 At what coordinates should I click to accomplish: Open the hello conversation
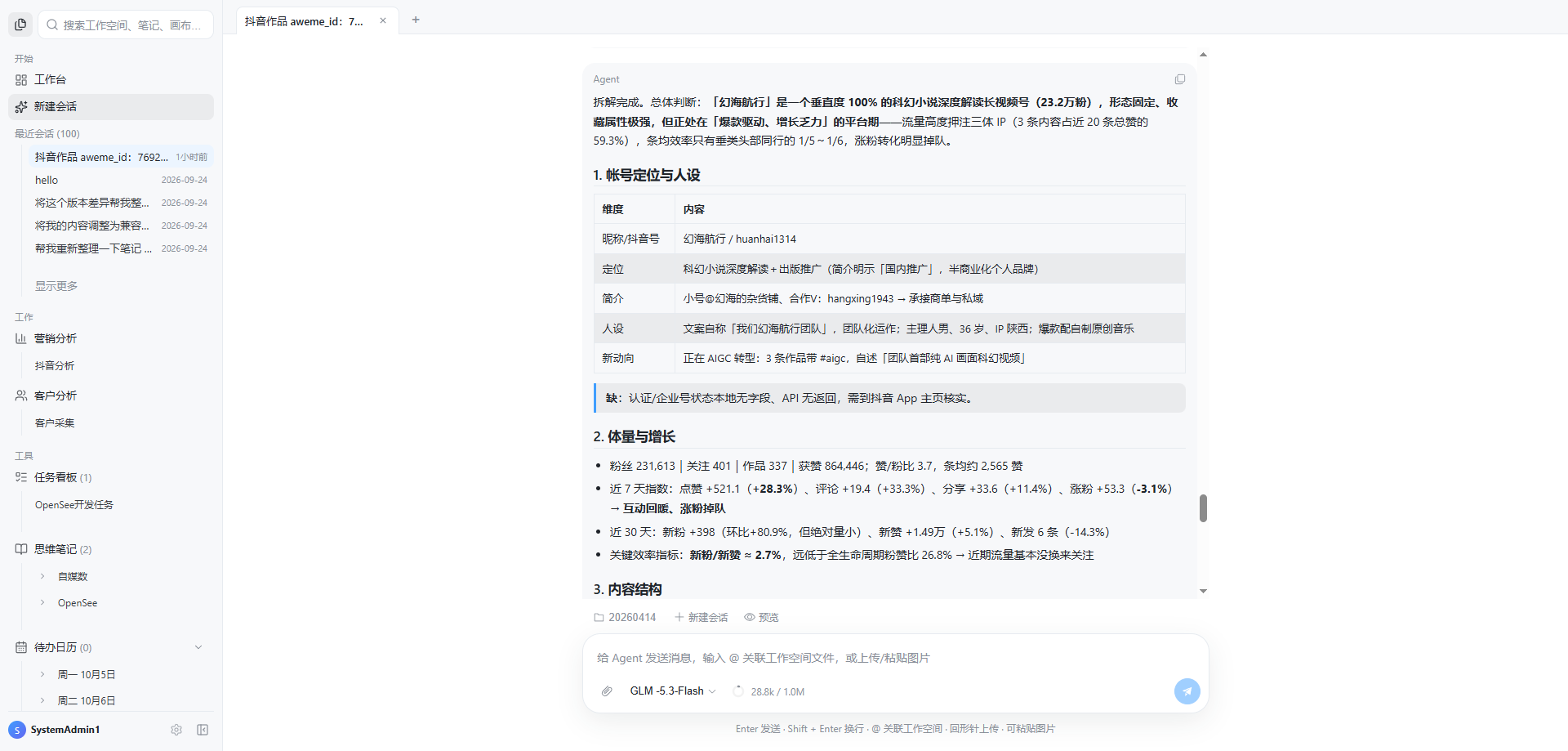121,180
